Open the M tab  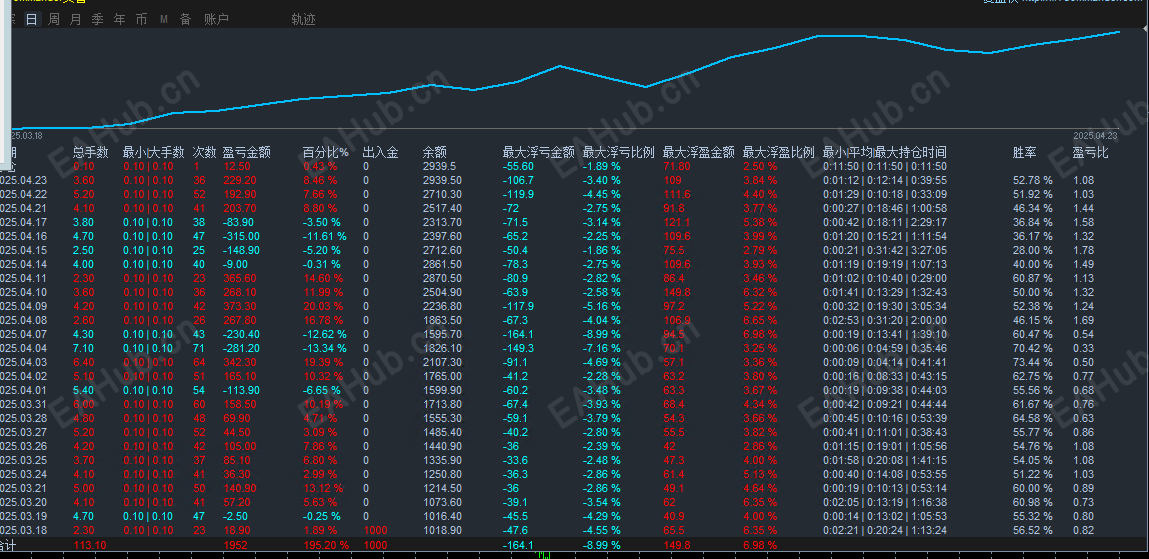164,20
